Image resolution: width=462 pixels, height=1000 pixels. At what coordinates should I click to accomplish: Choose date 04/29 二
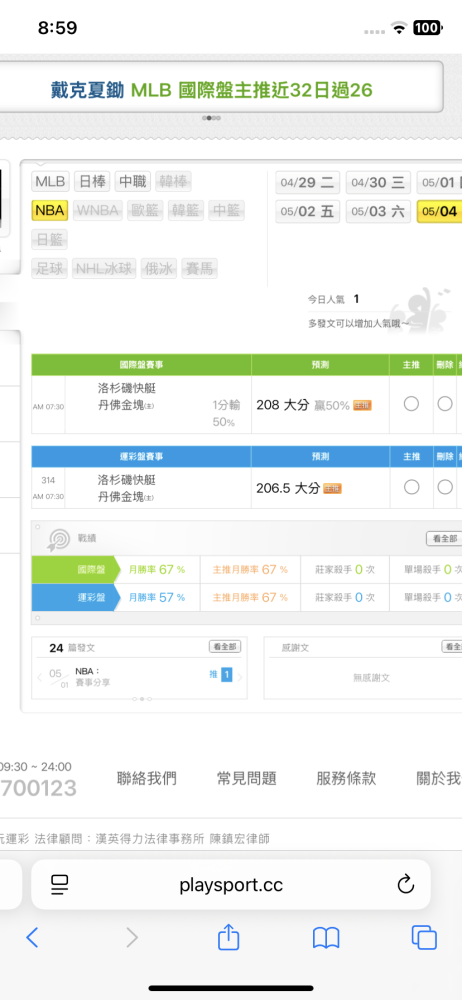tap(308, 183)
